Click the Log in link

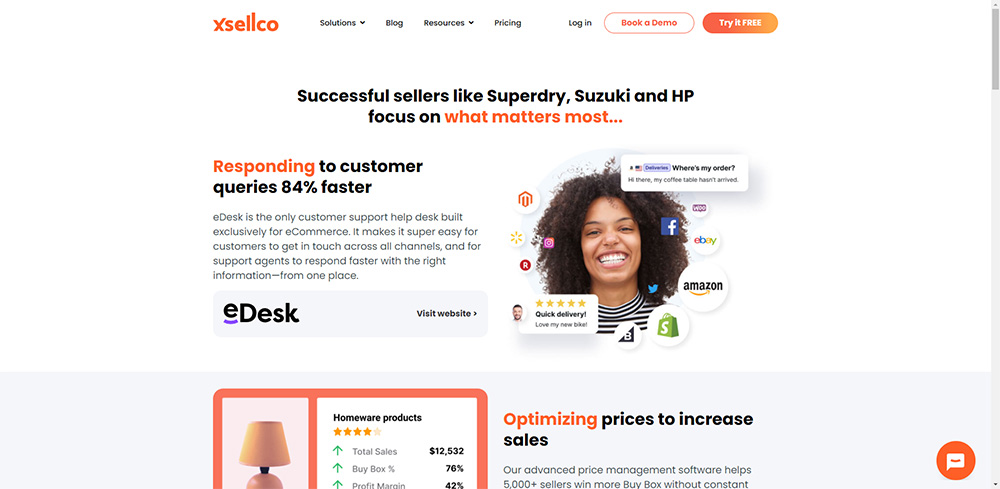[x=580, y=23]
